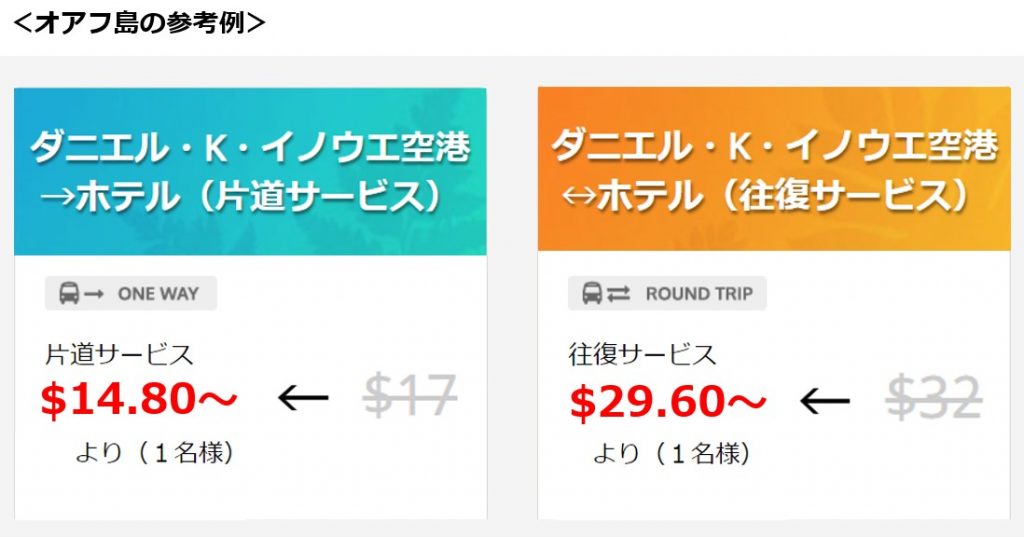Image resolution: width=1024 pixels, height=537 pixels.
Task: Click the オアフ島の参考例 heading
Action: coord(139,22)
